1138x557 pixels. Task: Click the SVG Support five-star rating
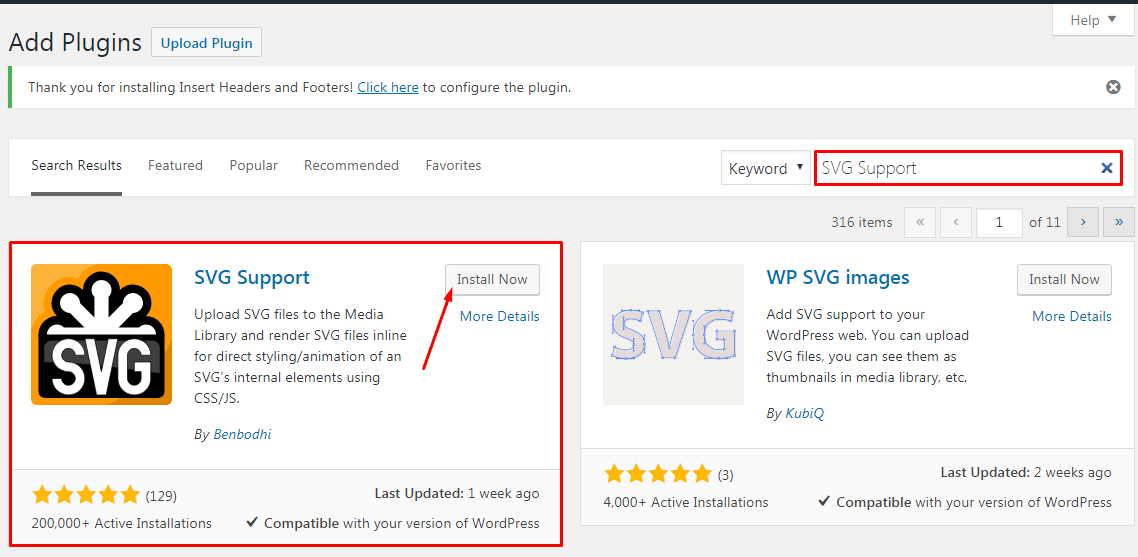click(86, 496)
